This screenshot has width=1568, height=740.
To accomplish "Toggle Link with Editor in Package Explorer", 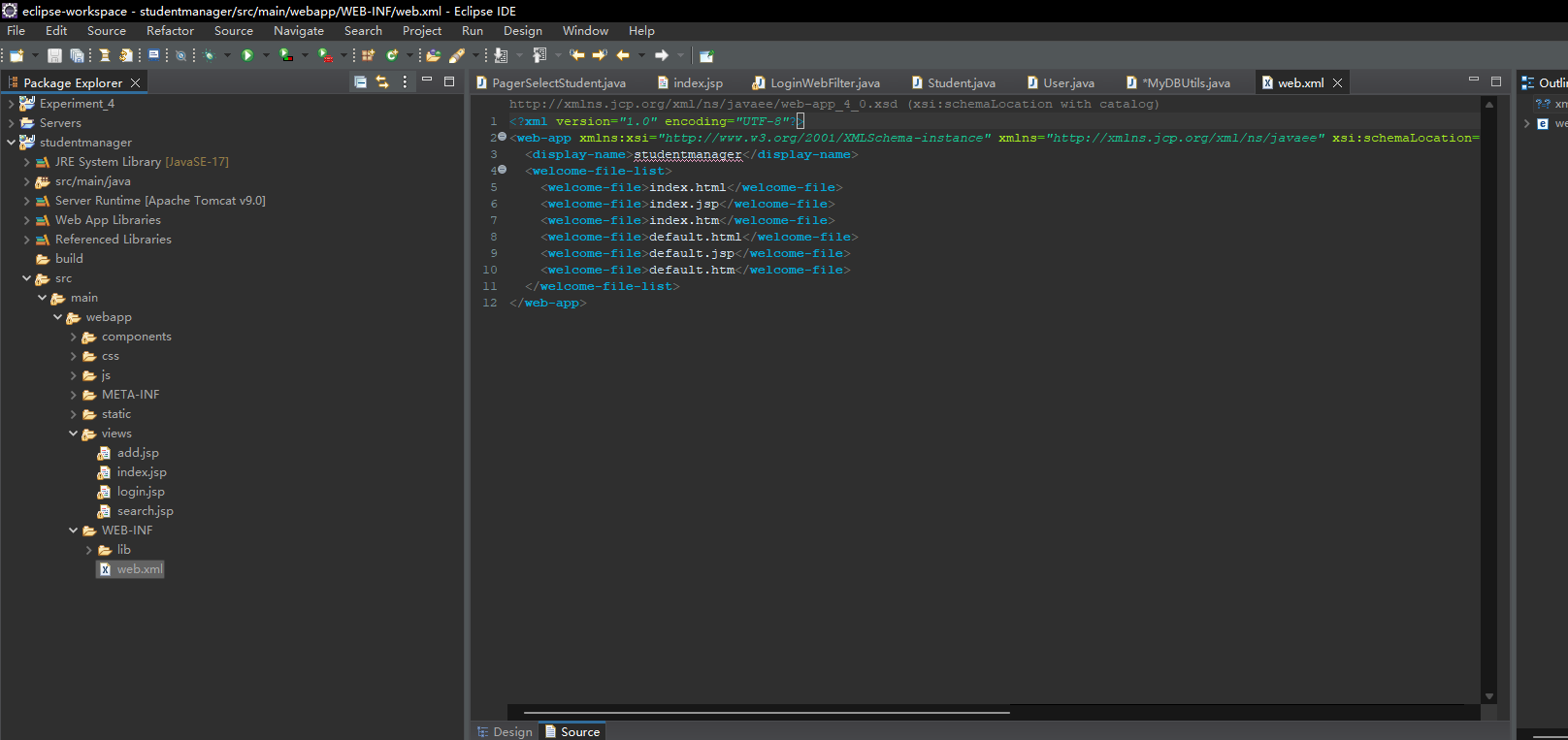I will (382, 82).
